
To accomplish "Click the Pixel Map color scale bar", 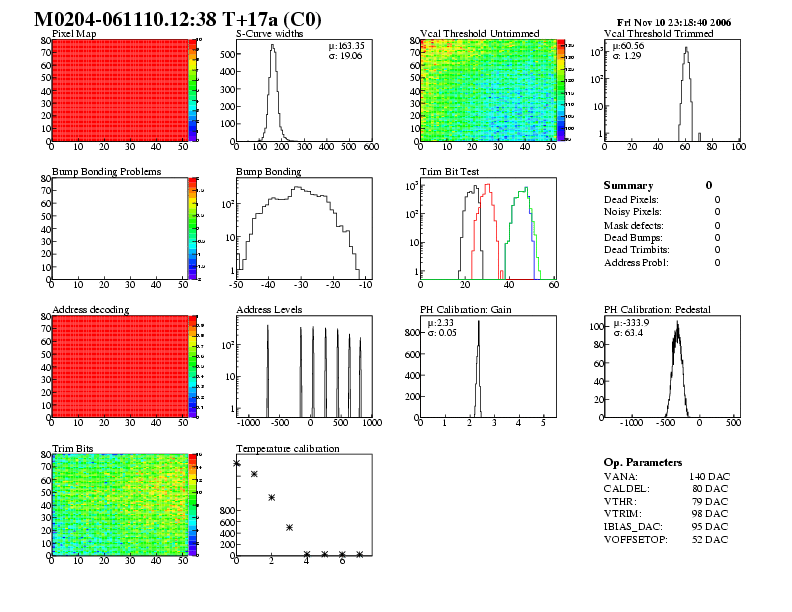I will pos(193,90).
